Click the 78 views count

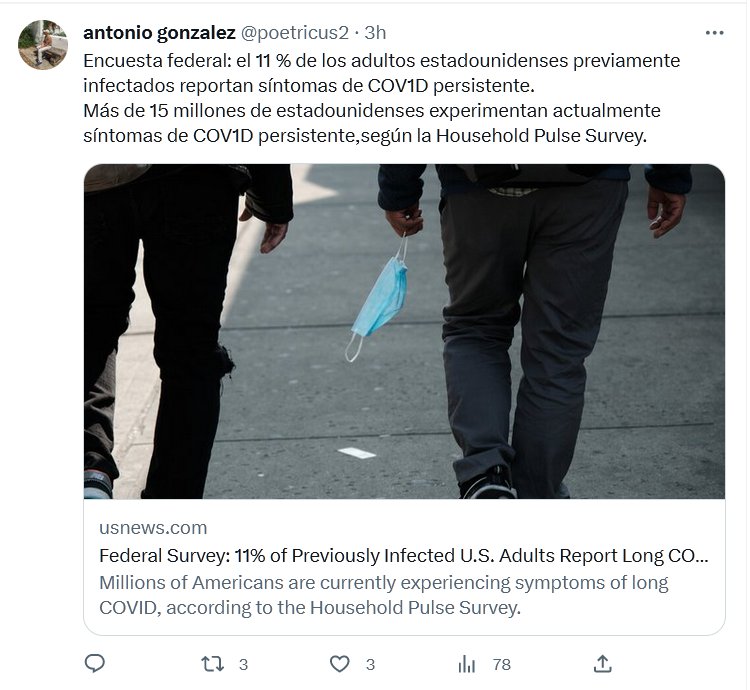pyautogui.click(x=501, y=664)
